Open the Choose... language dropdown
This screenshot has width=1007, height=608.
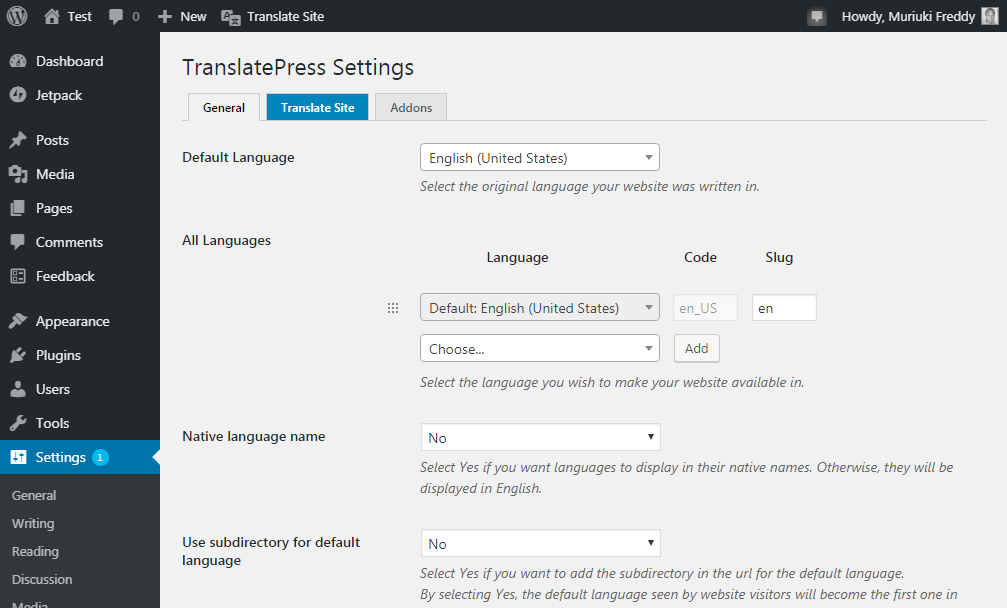point(539,349)
